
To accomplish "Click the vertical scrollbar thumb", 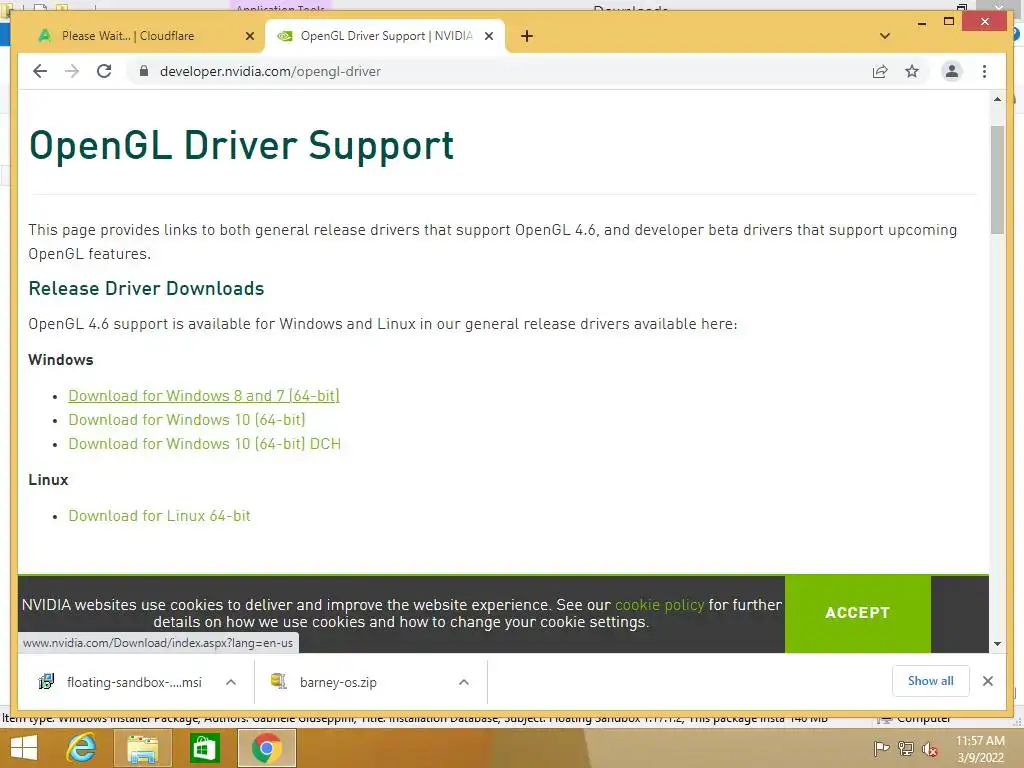I will click(x=997, y=180).
